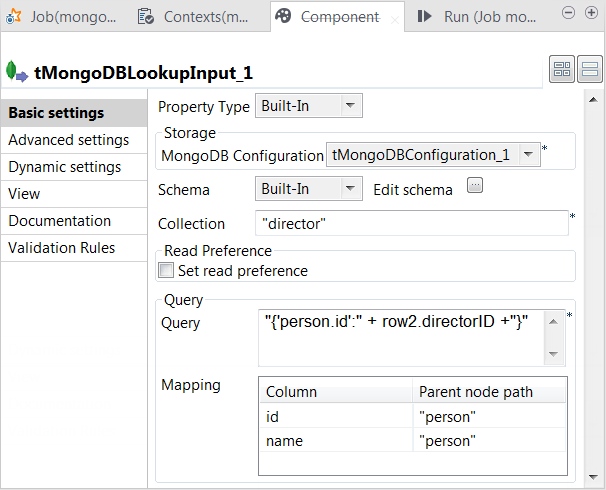606x490 pixels.
Task: Click the Edit schema ellipsis button
Action: (475, 186)
